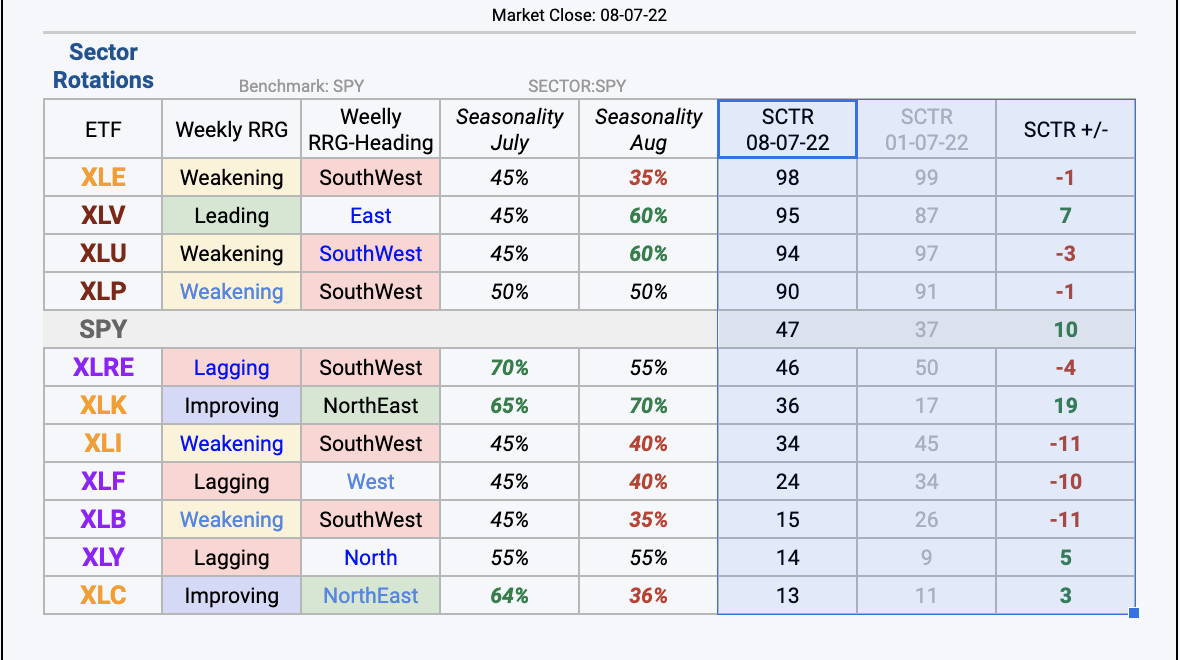Click the SPY SCTR value 47
This screenshot has height=660, width=1180.
(787, 330)
